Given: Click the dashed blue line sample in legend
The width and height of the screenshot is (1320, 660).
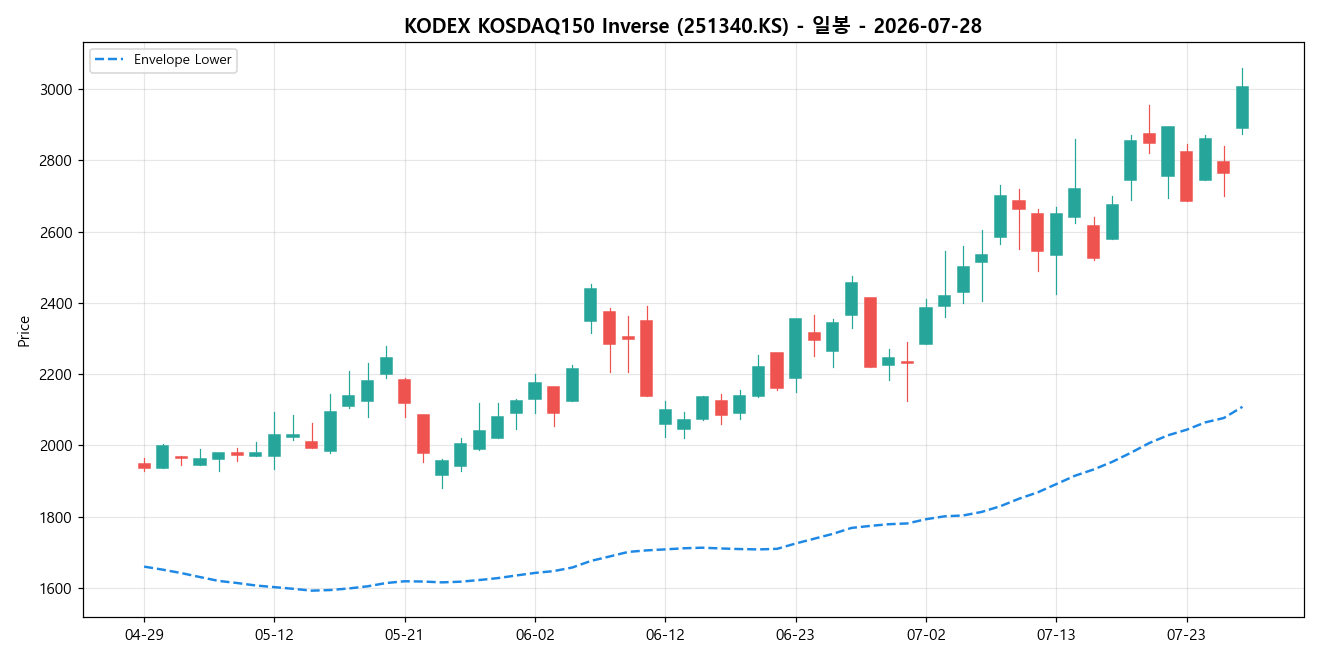Looking at the screenshot, I should pyautogui.click(x=111, y=60).
